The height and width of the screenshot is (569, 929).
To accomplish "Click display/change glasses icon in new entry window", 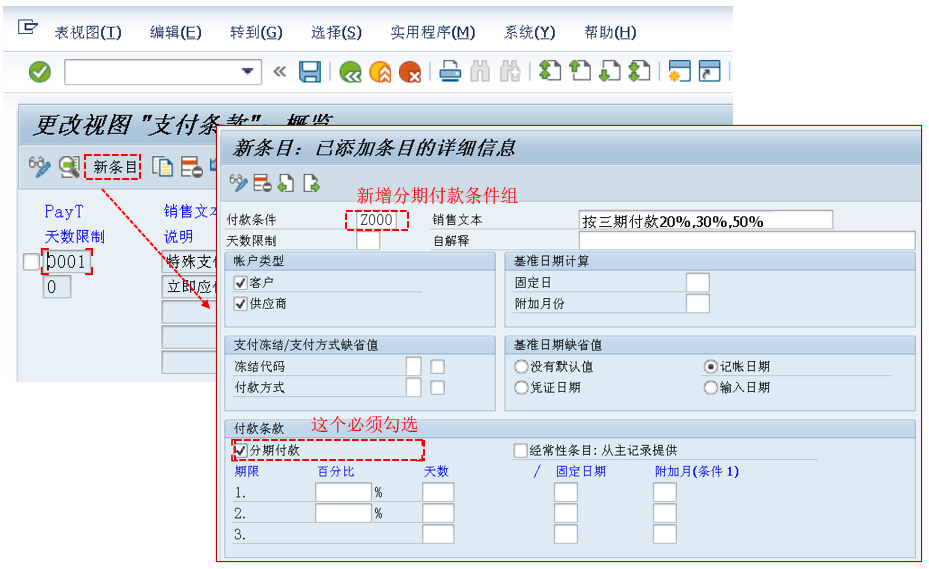I will point(238,183).
